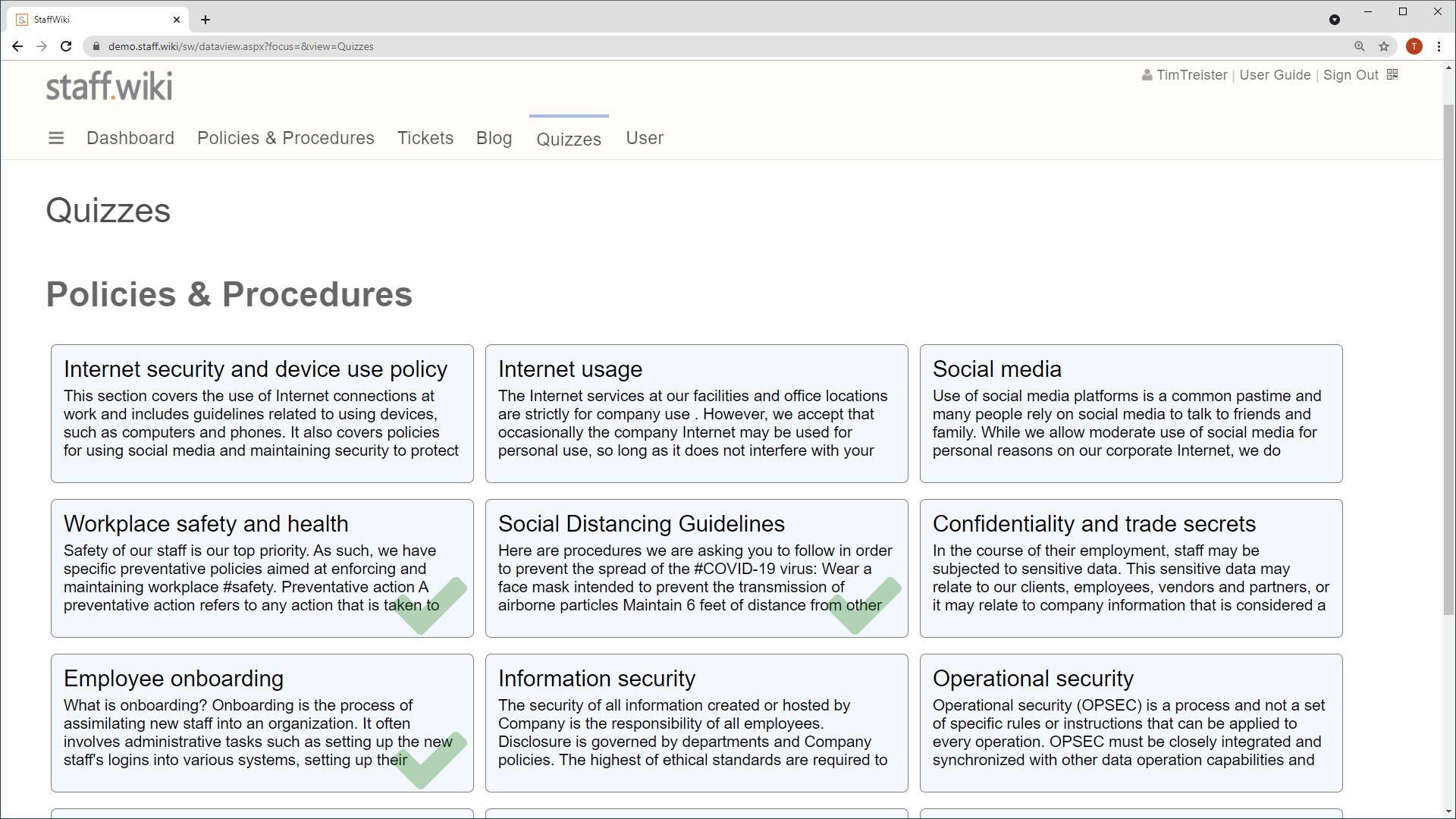The width and height of the screenshot is (1456, 819).
Task: Open the Operational security quiz
Action: (x=1131, y=723)
